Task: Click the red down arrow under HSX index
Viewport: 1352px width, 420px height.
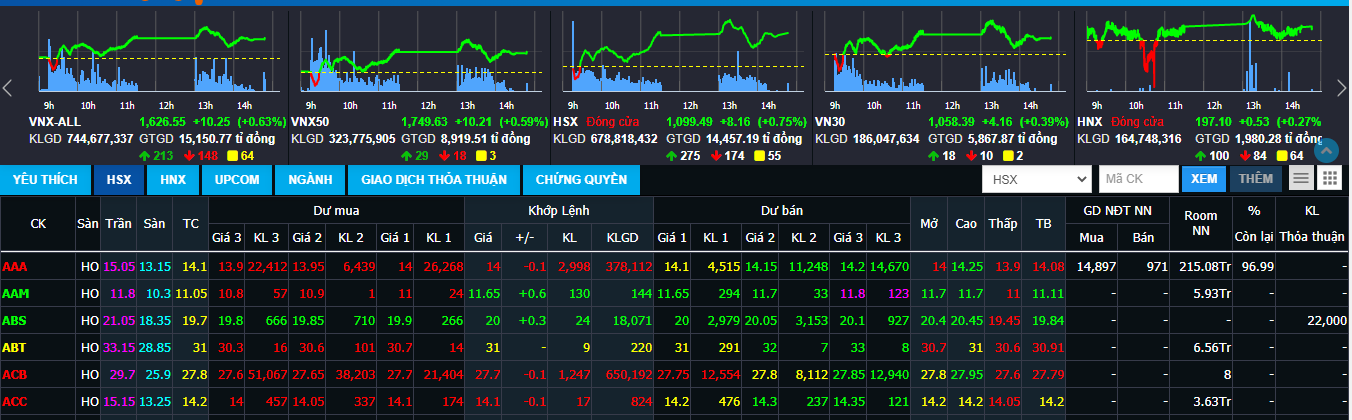Action: coord(715,156)
